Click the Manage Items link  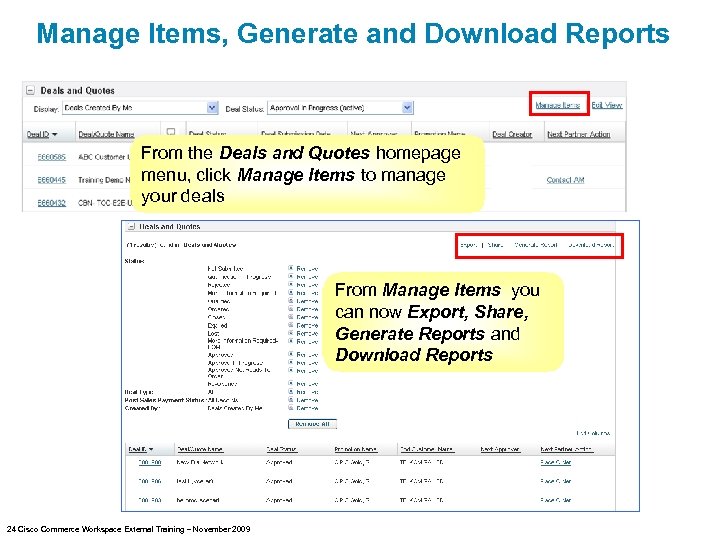point(557,105)
